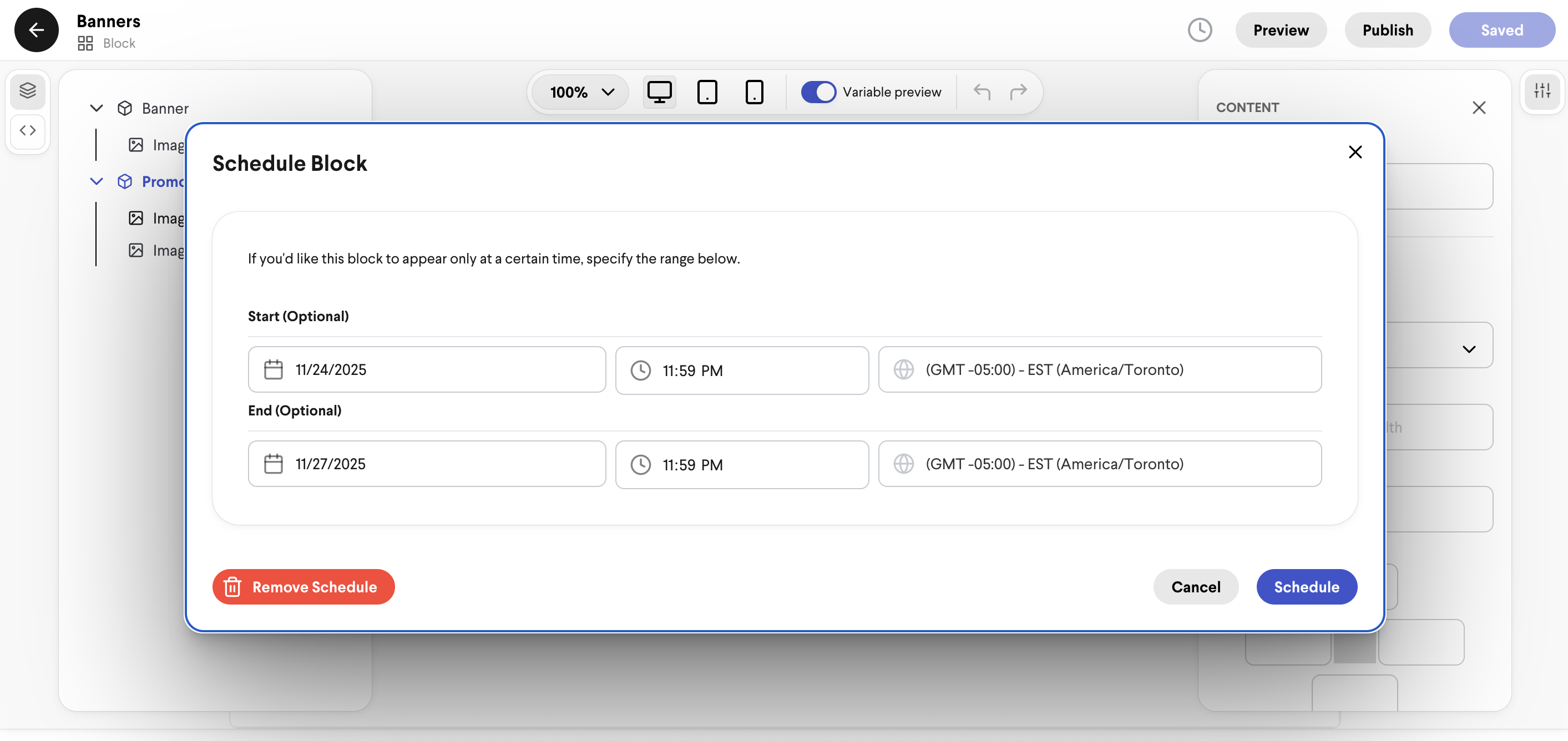This screenshot has height=741, width=1568.
Task: Switch to mobile phone preview device
Action: pyautogui.click(x=754, y=93)
